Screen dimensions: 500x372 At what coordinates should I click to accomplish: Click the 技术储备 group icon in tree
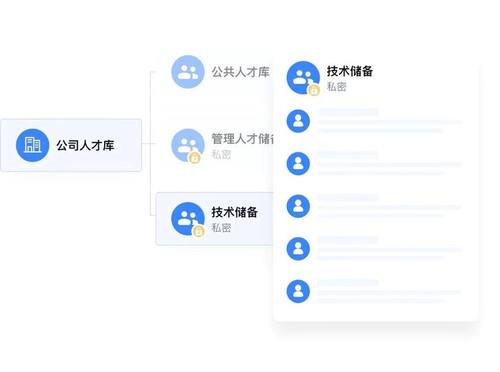[x=188, y=219]
